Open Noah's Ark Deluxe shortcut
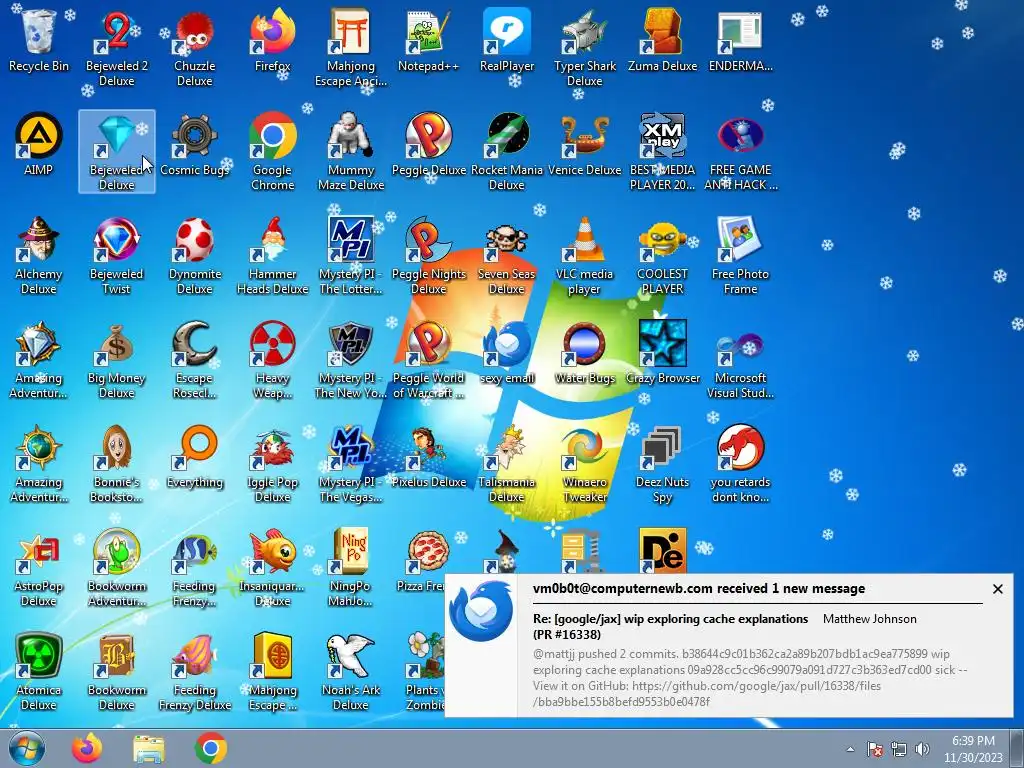The image size is (1024, 768). click(x=351, y=671)
